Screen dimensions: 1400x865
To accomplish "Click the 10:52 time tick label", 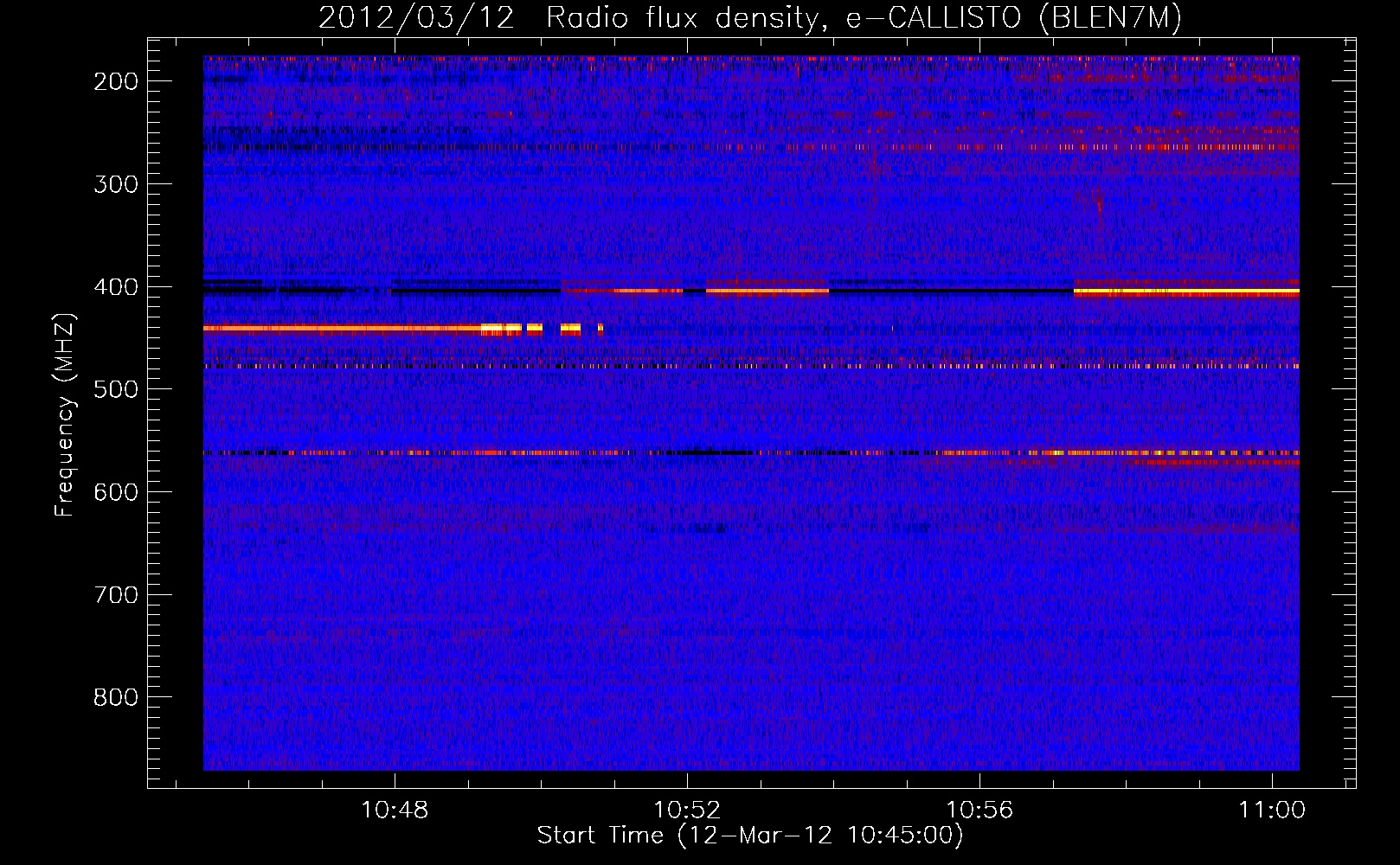I will tap(687, 811).
